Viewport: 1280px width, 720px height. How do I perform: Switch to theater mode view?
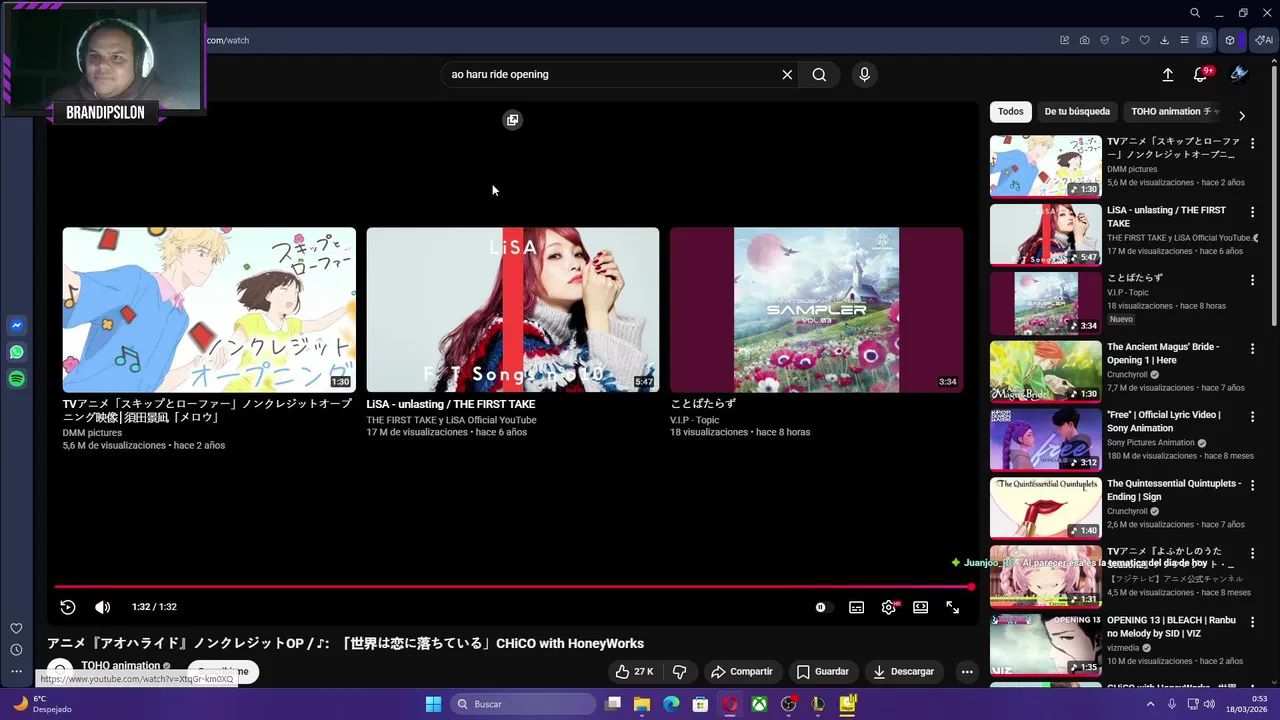point(920,607)
